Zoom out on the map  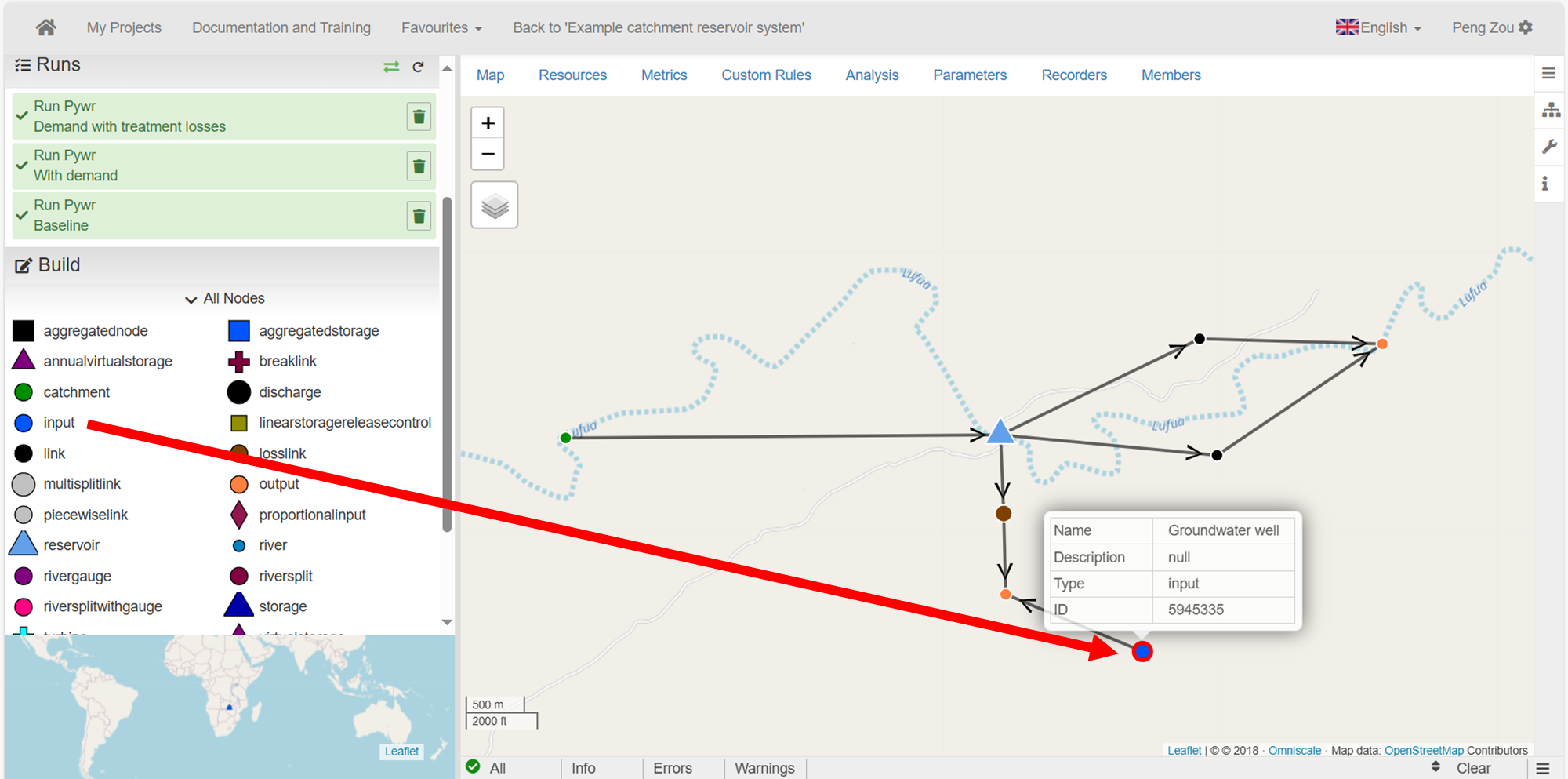488,154
